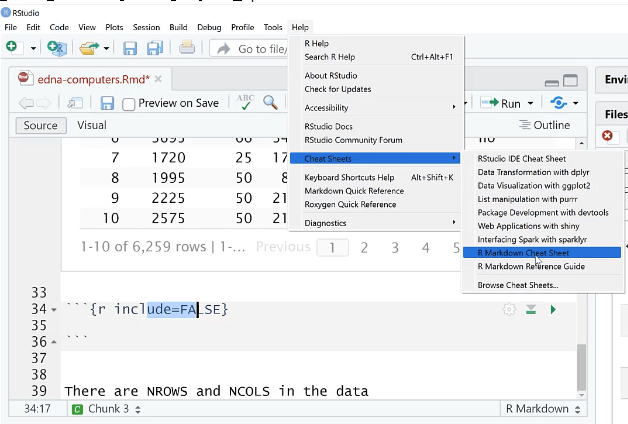
Task: Click the Create a Project icon
Action: [57, 48]
